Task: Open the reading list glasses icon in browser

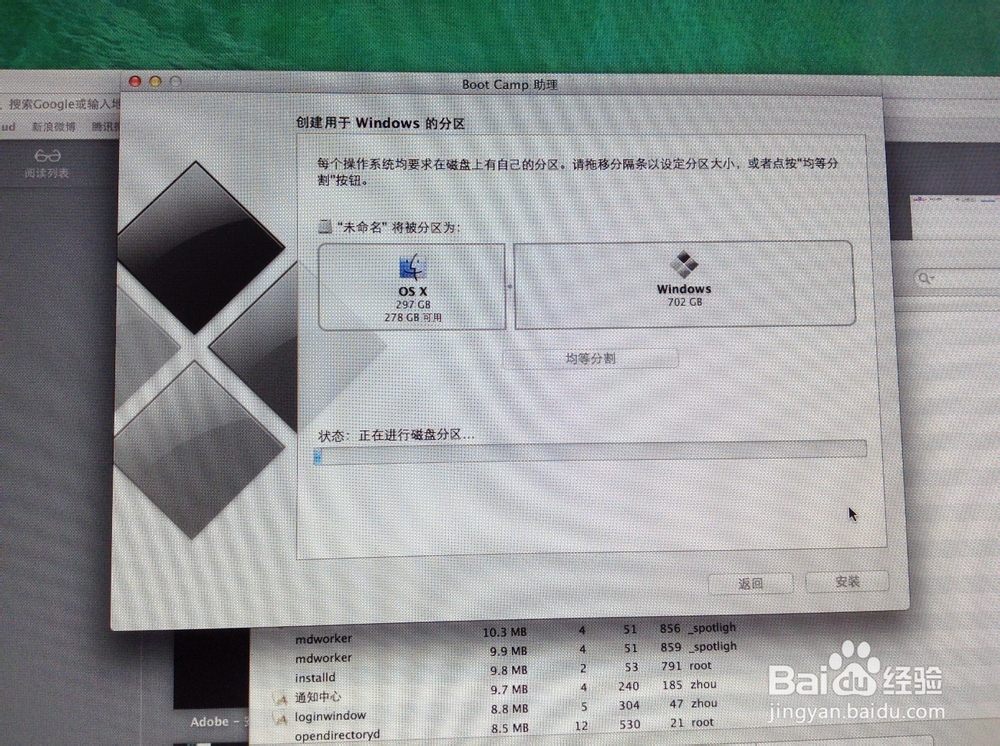Action: [x=47, y=156]
